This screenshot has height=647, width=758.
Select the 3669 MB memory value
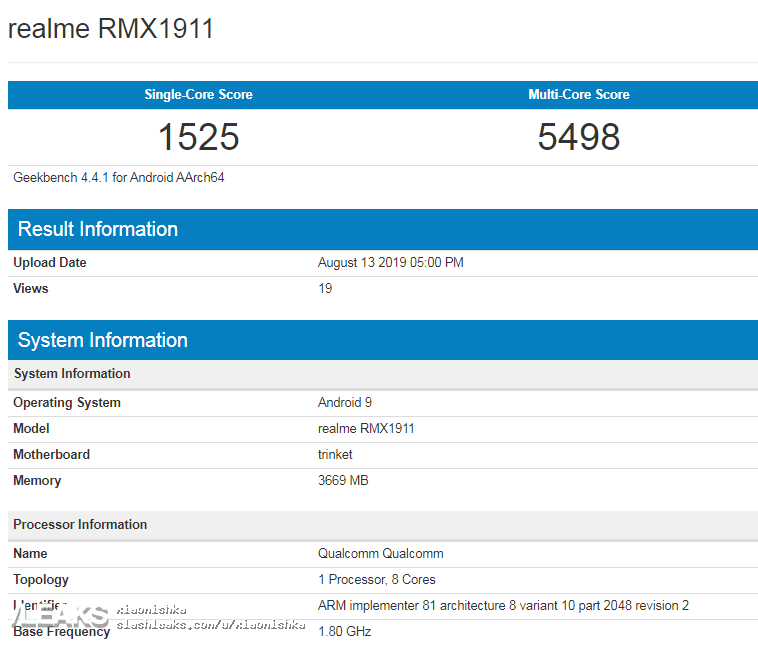(343, 481)
